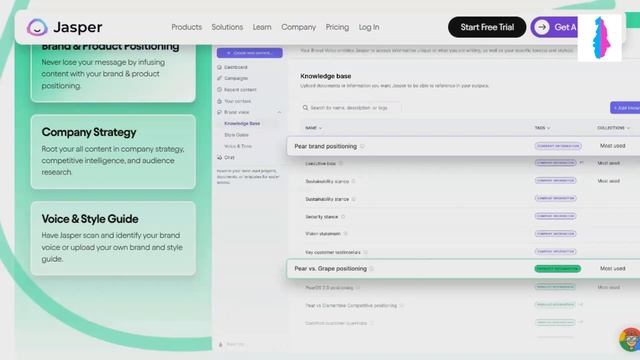Open the TAGS column dropdown
The height and width of the screenshot is (360, 640).
[542, 128]
